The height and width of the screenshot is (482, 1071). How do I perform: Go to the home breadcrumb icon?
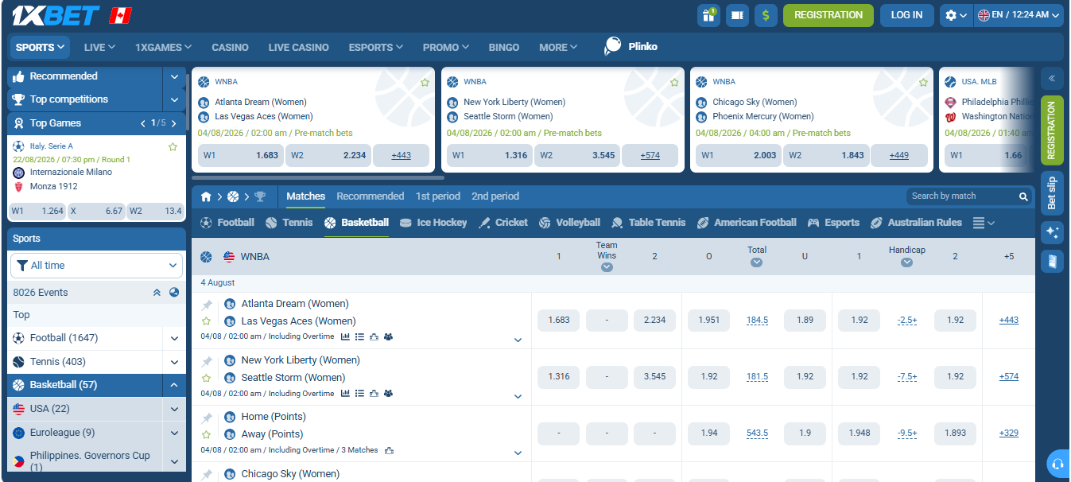click(x=206, y=197)
